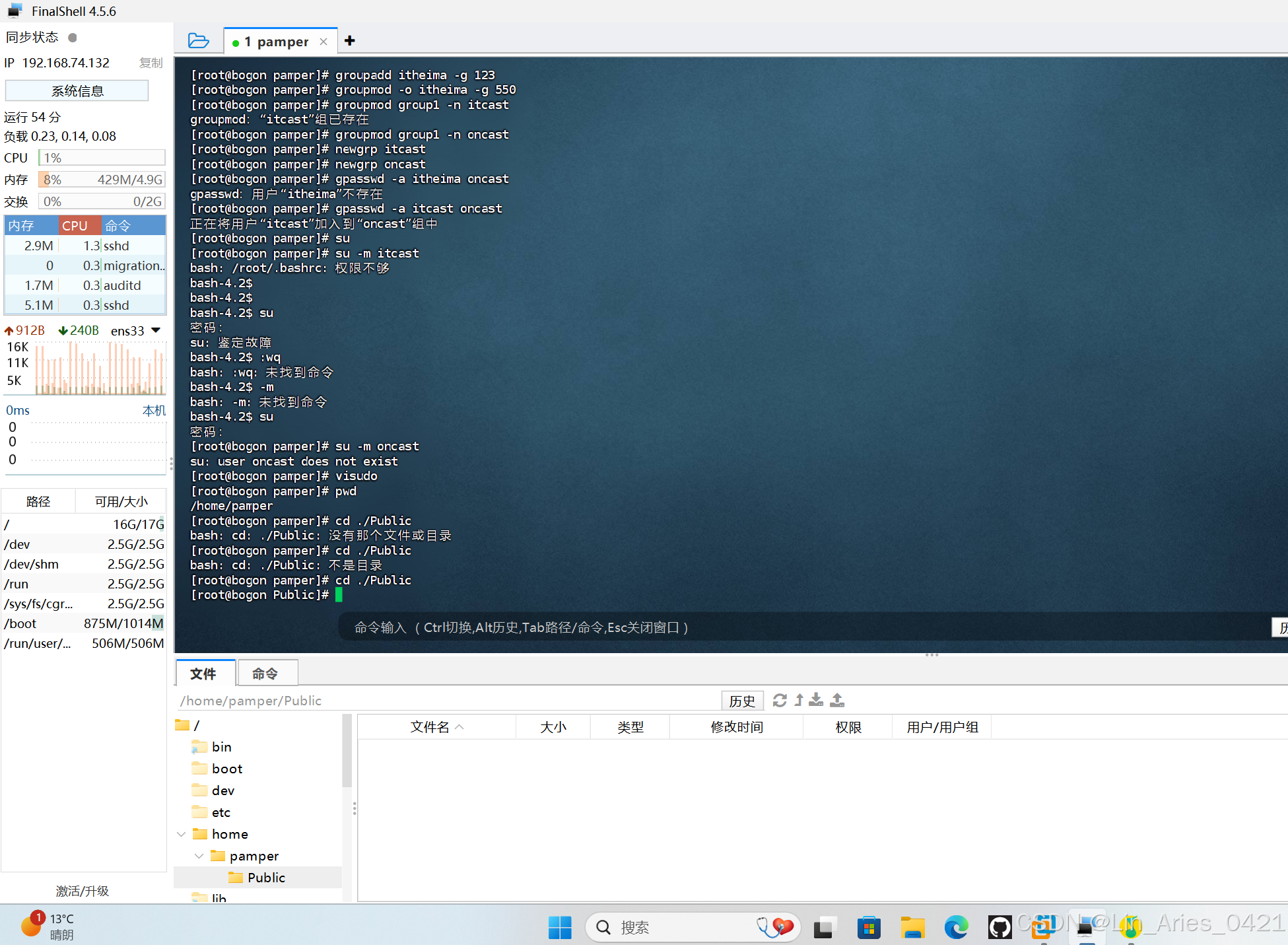Viewport: 1288px width, 945px height.
Task: Toggle the sync status indicator dot
Action: 73,38
